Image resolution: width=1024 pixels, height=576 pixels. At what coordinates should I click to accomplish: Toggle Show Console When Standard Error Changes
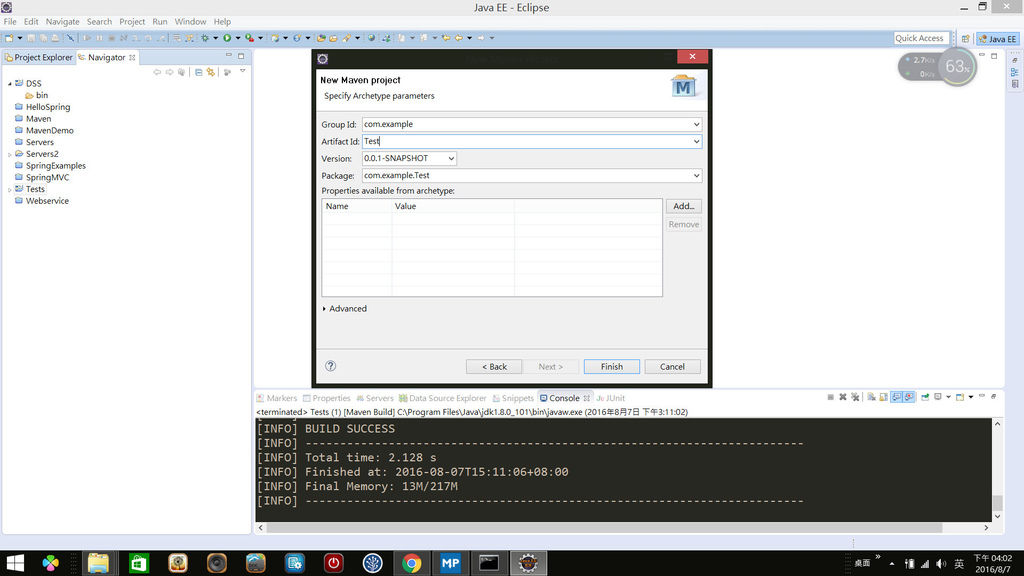(x=909, y=398)
